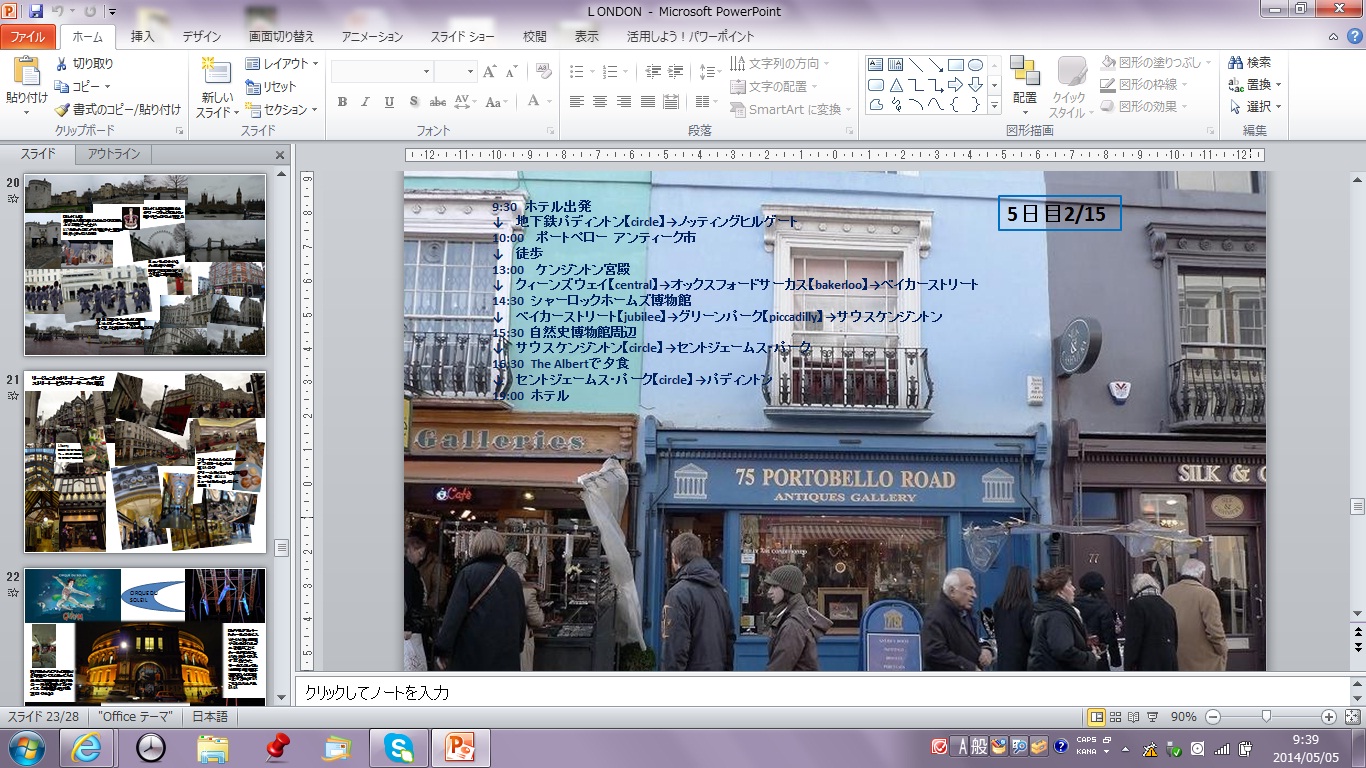Toggle Strikethrough (abc) formatting
Screen dimensions: 1366x768
click(437, 102)
